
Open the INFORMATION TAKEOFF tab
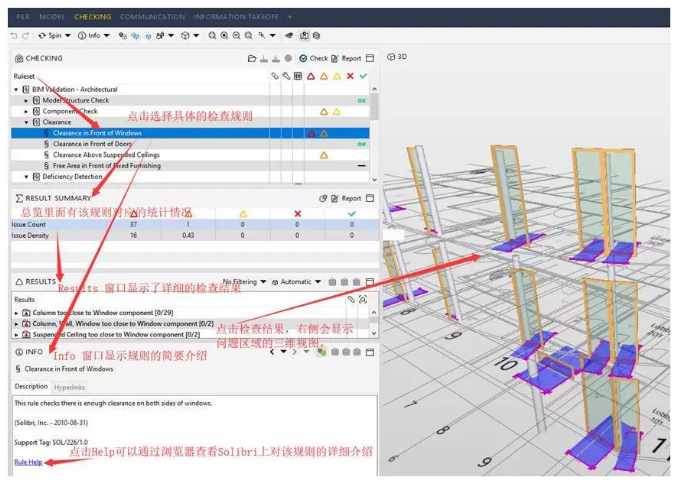[236, 17]
